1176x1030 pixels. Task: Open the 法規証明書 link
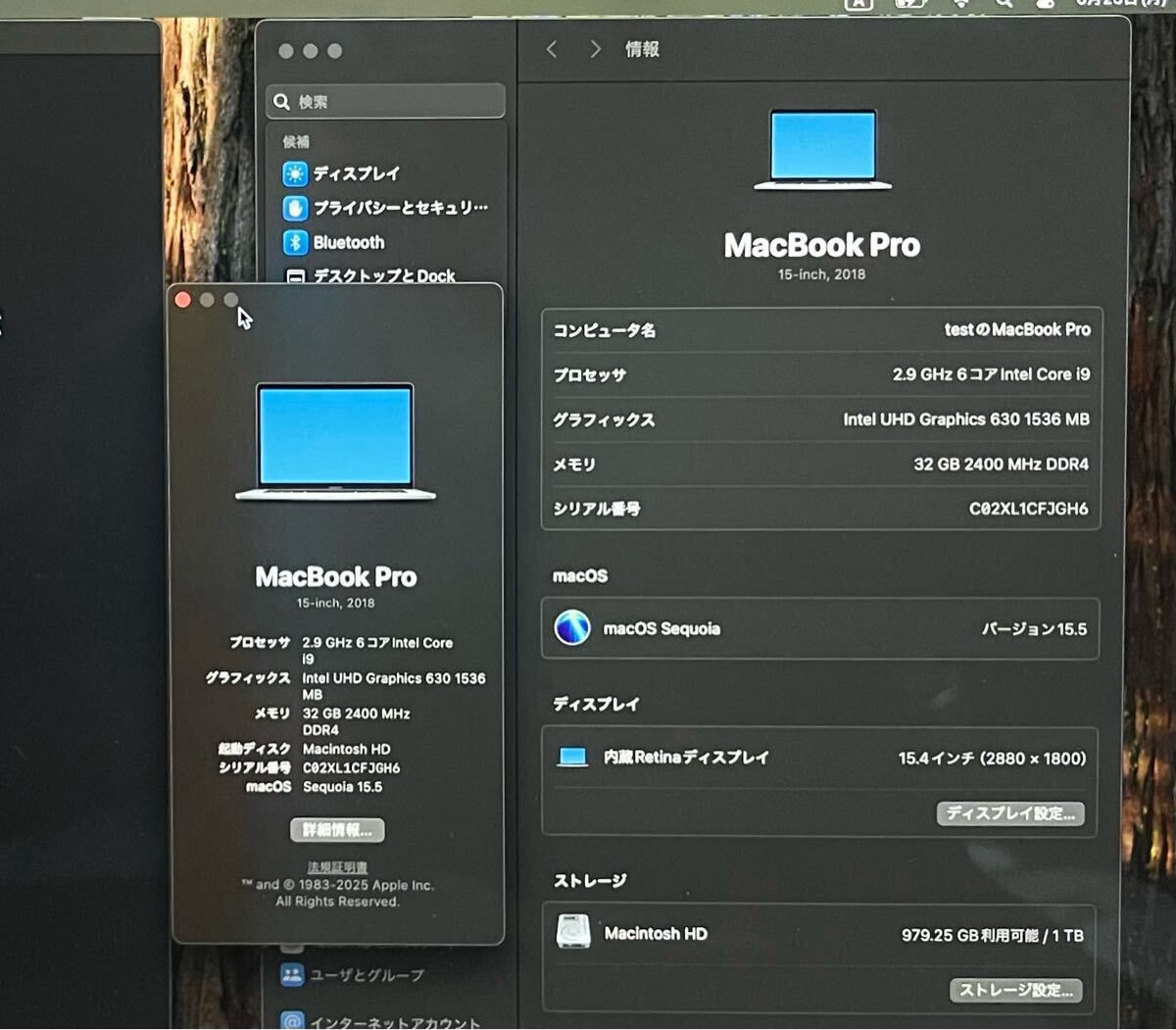pyautogui.click(x=337, y=867)
